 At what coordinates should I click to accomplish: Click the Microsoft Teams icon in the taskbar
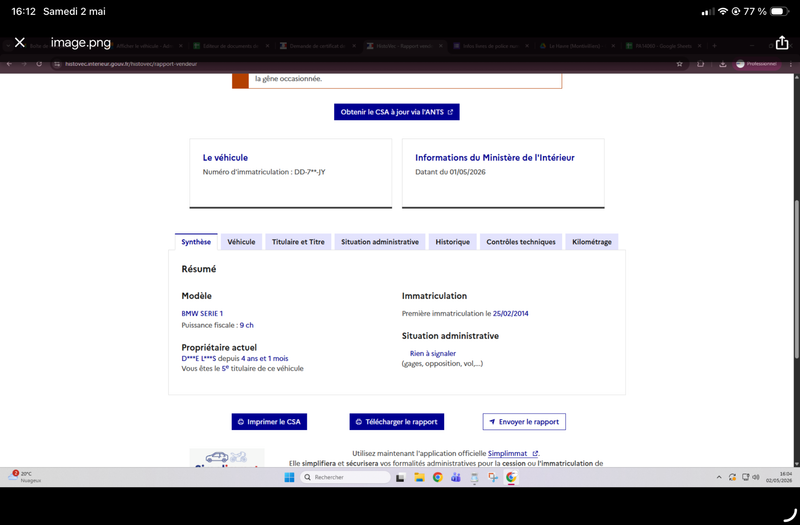coord(456,478)
